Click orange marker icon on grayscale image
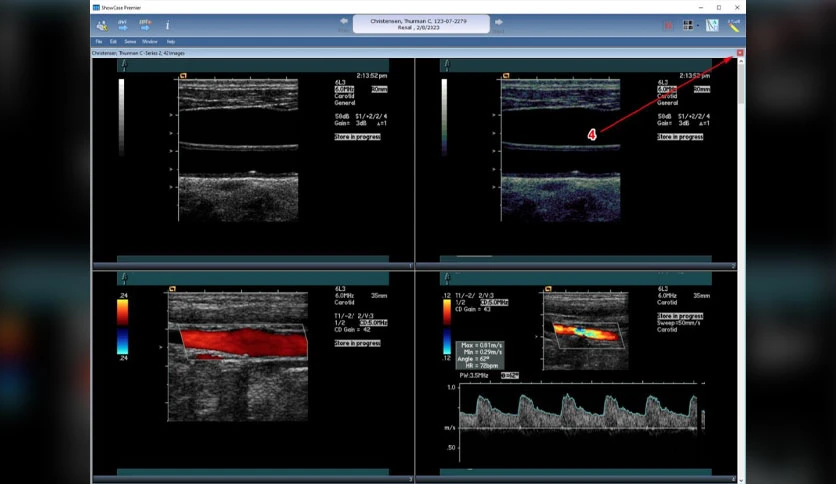Screen dimensions: 836x484 pyautogui.click(x=183, y=76)
